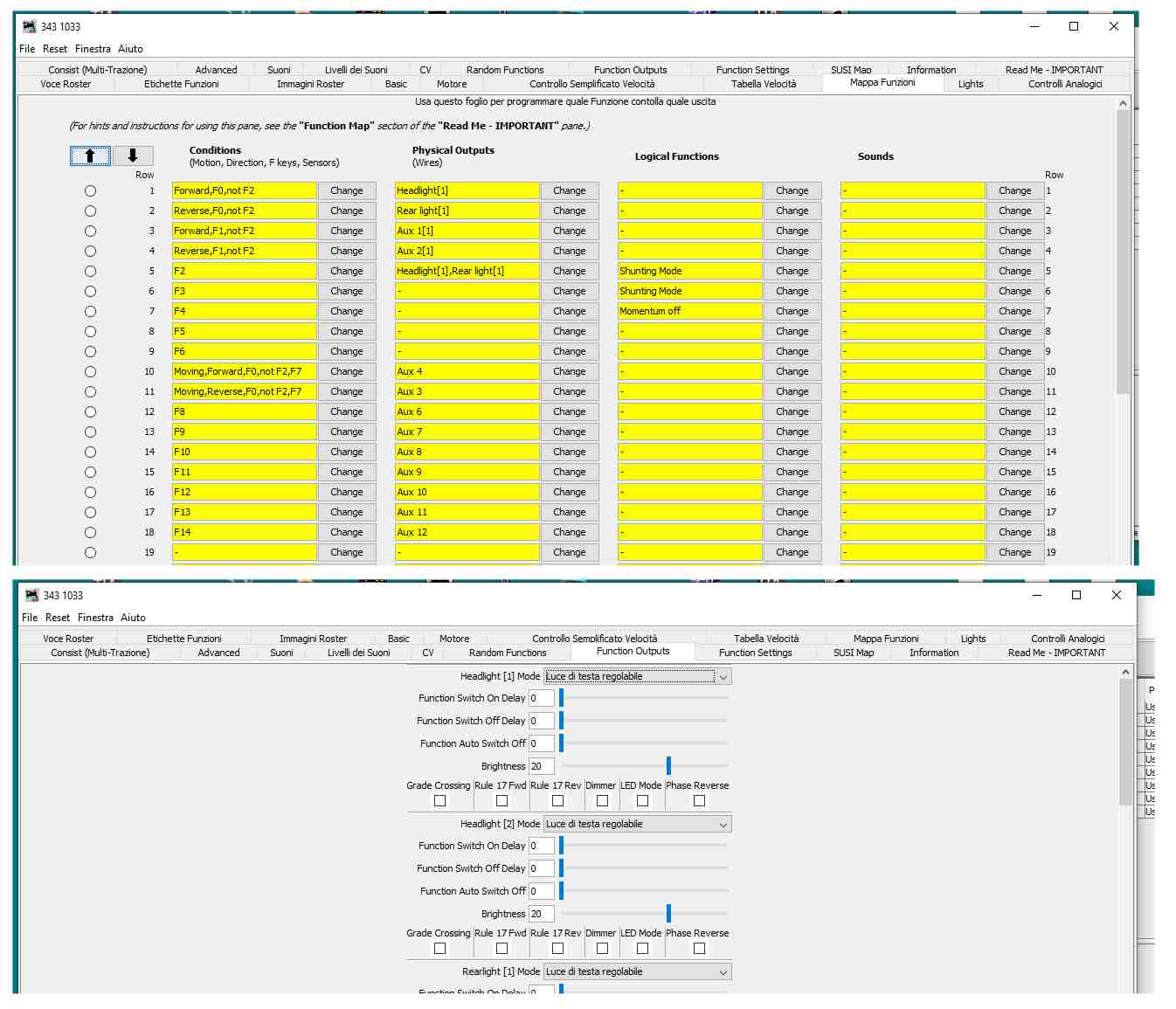Open Read Me - IMPORTANT tab in top window
Image resolution: width=1176 pixels, height=1009 pixels.
tap(1054, 70)
